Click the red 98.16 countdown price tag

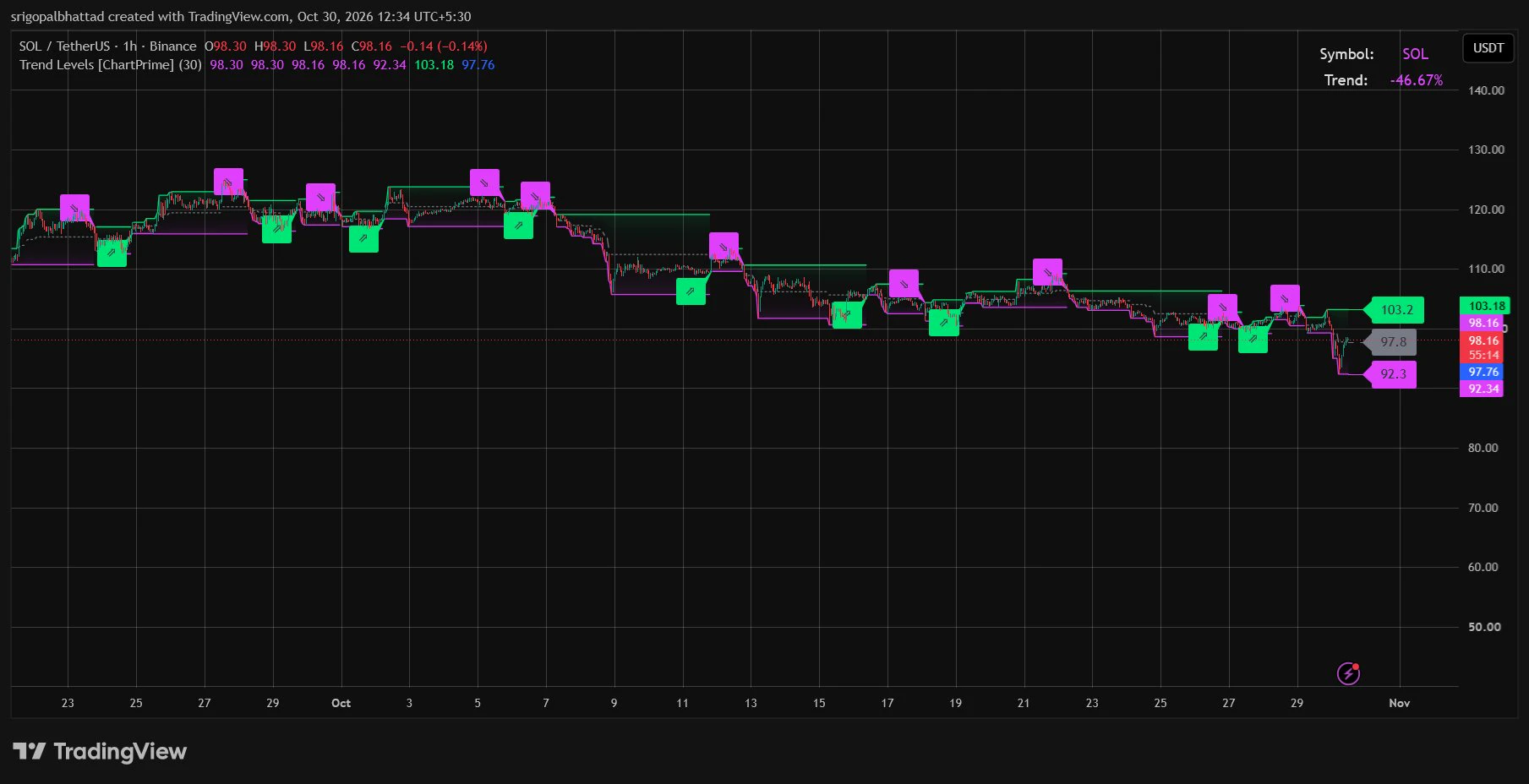pos(1482,348)
